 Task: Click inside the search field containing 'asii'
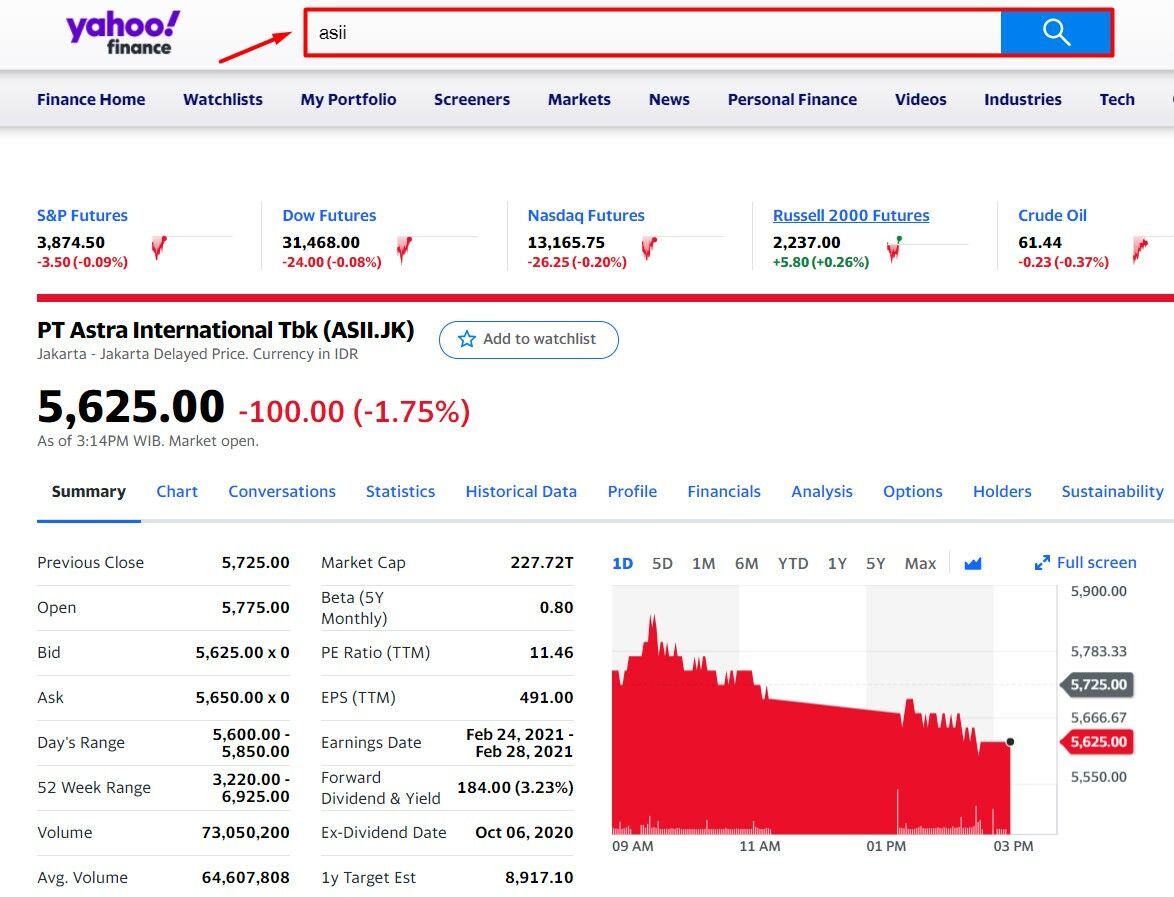(x=652, y=32)
